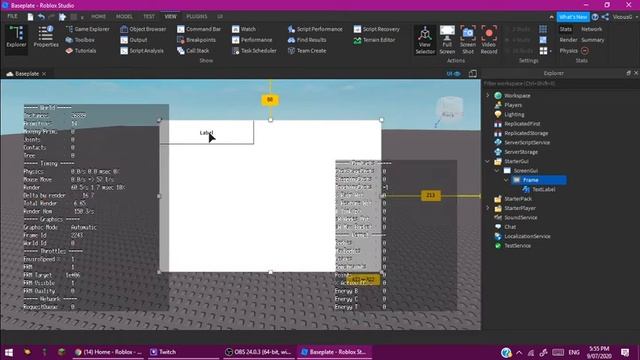The image size is (640, 360).
Task: Switch to the HOME ribbon tab
Action: pyautogui.click(x=98, y=16)
